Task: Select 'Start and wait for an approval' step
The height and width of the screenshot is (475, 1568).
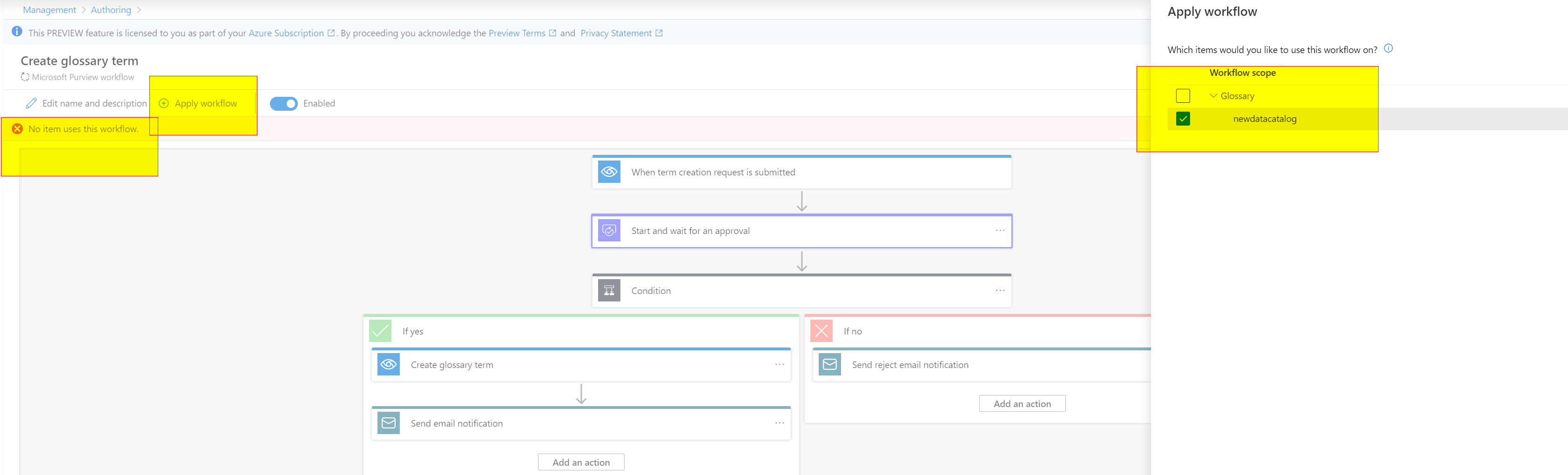Action: click(801, 230)
